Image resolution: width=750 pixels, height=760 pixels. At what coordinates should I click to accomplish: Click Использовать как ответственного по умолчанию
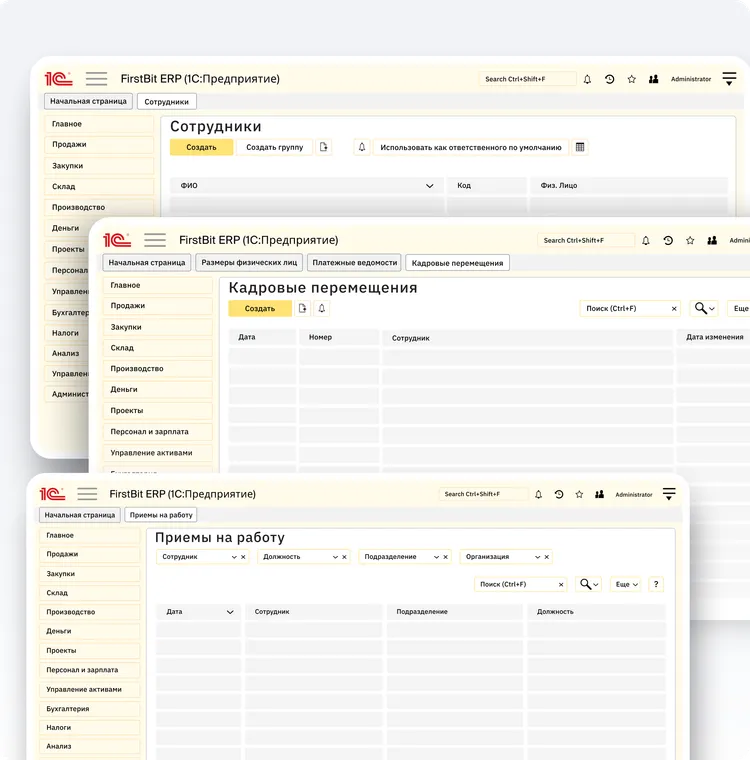pyautogui.click(x=470, y=147)
